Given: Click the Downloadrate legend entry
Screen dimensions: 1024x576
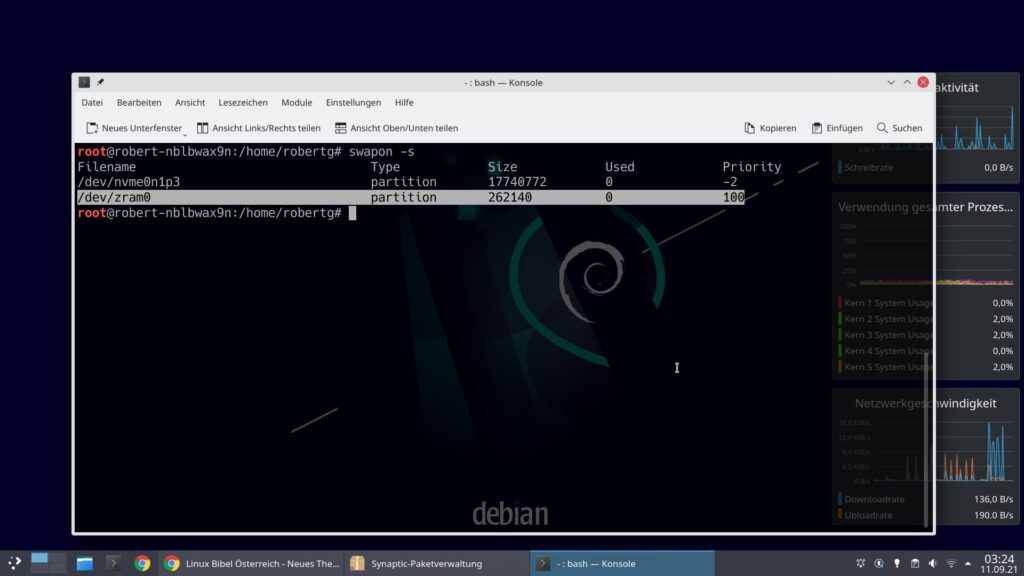Looking at the screenshot, I should [874, 499].
